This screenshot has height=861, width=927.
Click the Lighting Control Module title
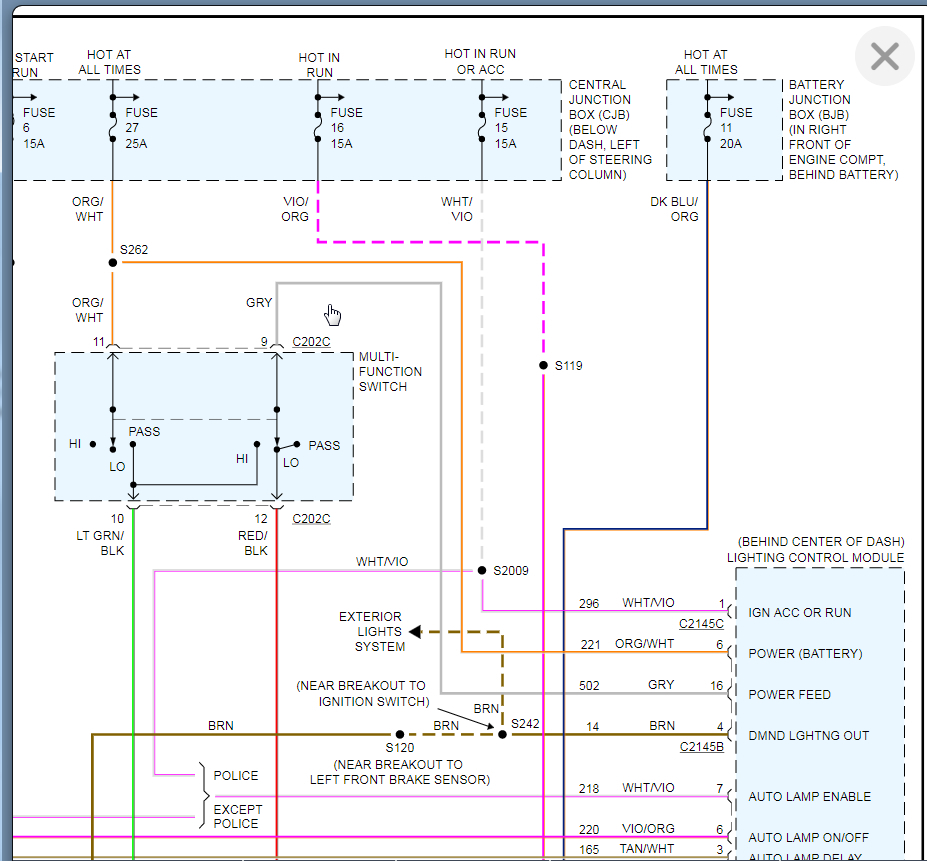[815, 557]
